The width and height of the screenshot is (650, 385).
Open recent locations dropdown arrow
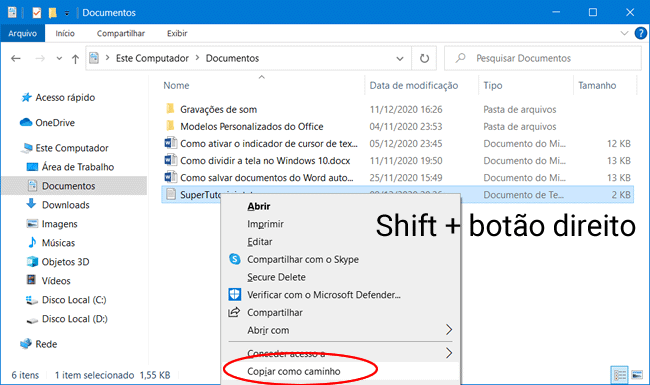(59, 59)
